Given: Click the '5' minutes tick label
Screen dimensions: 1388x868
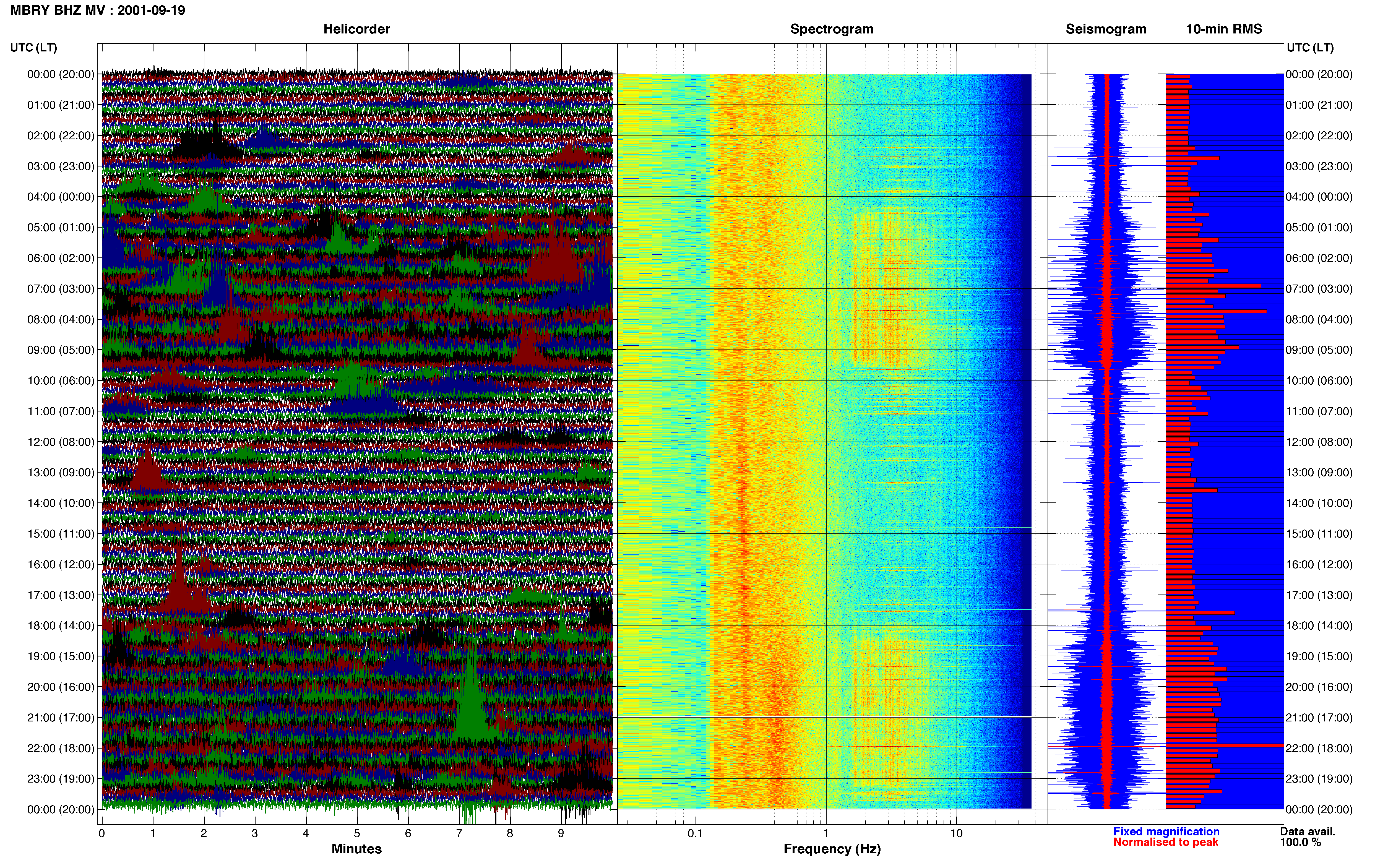Looking at the screenshot, I should pyautogui.click(x=357, y=833).
